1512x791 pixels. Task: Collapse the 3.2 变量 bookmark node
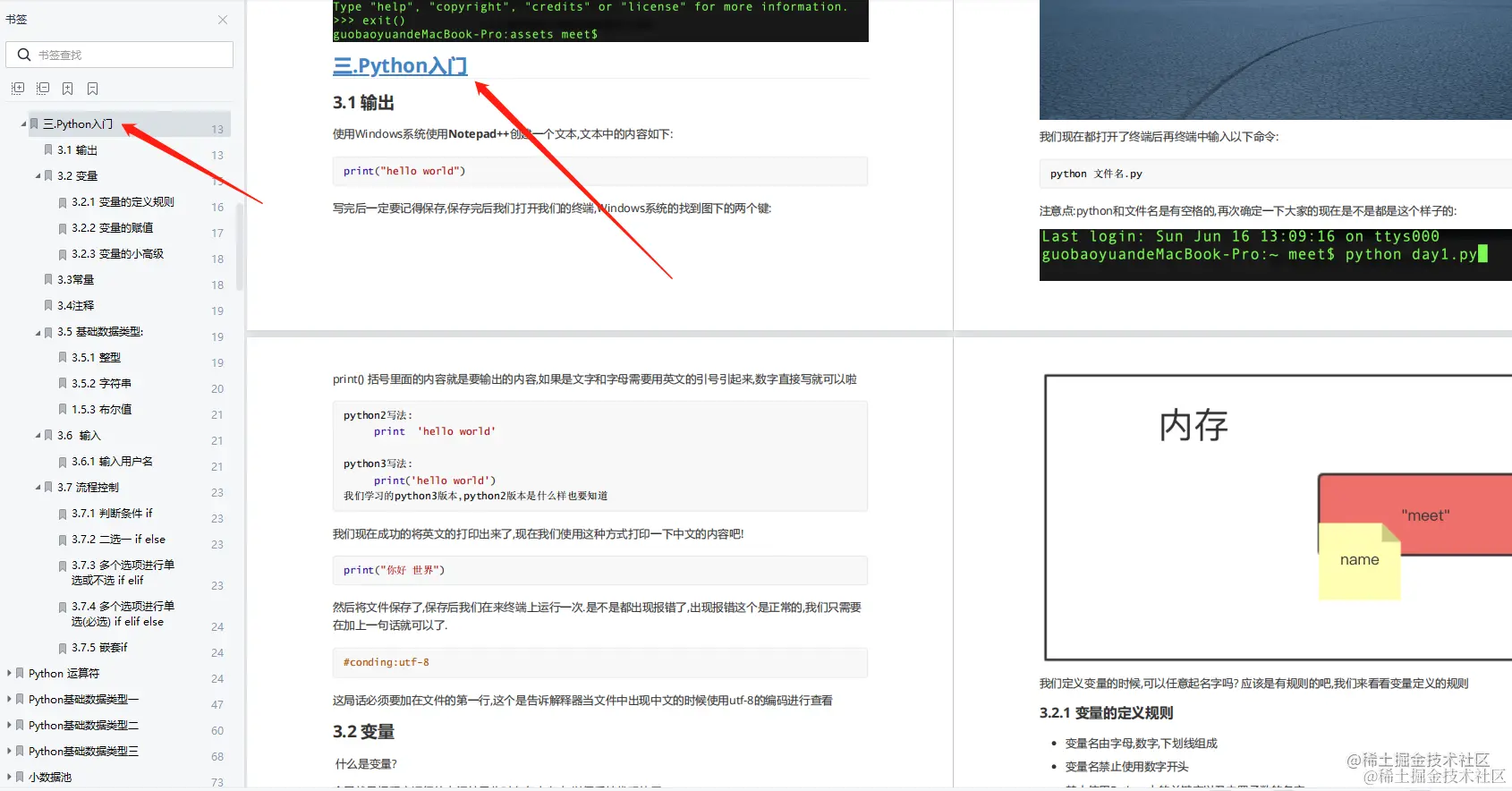pyautogui.click(x=38, y=176)
